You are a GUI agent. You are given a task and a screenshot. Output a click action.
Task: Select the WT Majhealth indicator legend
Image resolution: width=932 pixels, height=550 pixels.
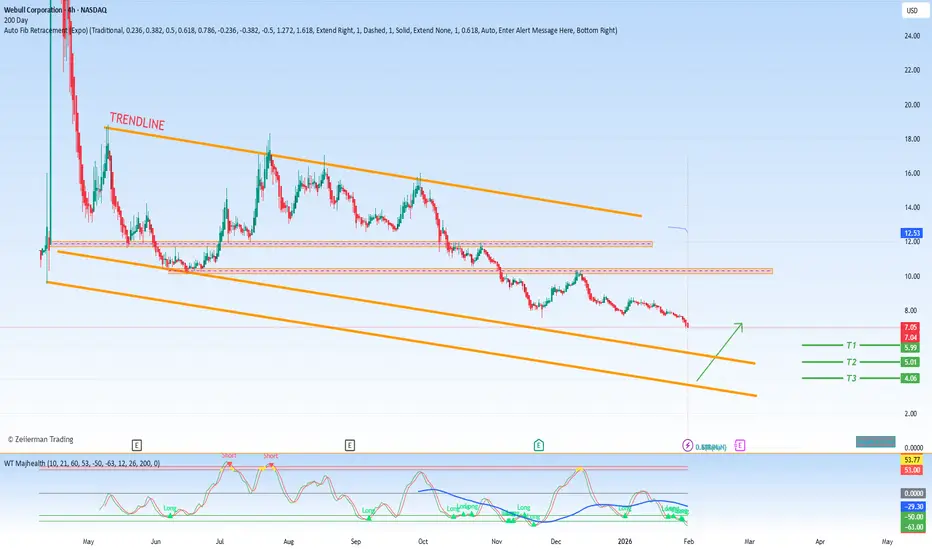pyautogui.click(x=82, y=463)
